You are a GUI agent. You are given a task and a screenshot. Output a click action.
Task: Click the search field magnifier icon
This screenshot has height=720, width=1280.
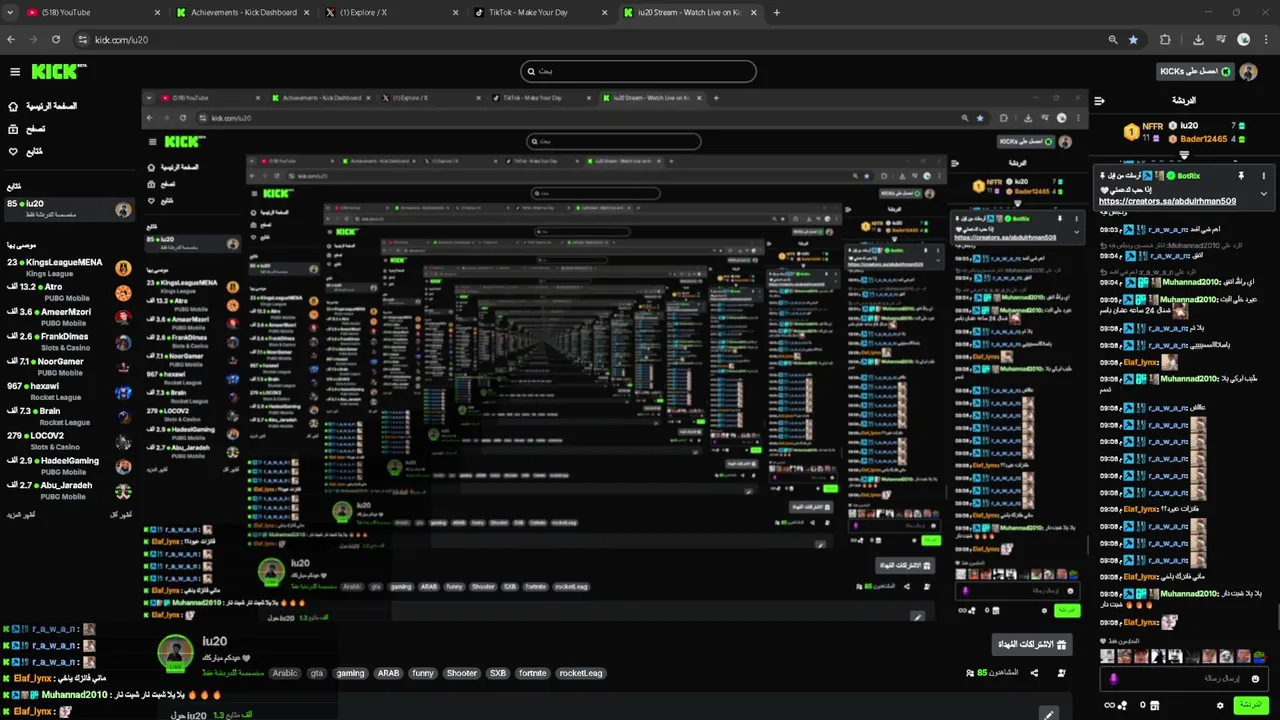[x=530, y=71]
